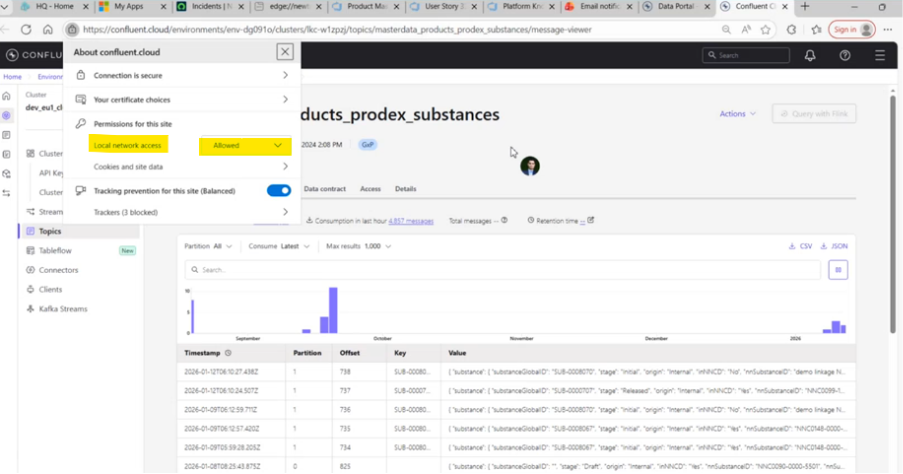The image size is (903, 474).
Task: Toggle tracking prevention for this site
Action: click(279, 191)
